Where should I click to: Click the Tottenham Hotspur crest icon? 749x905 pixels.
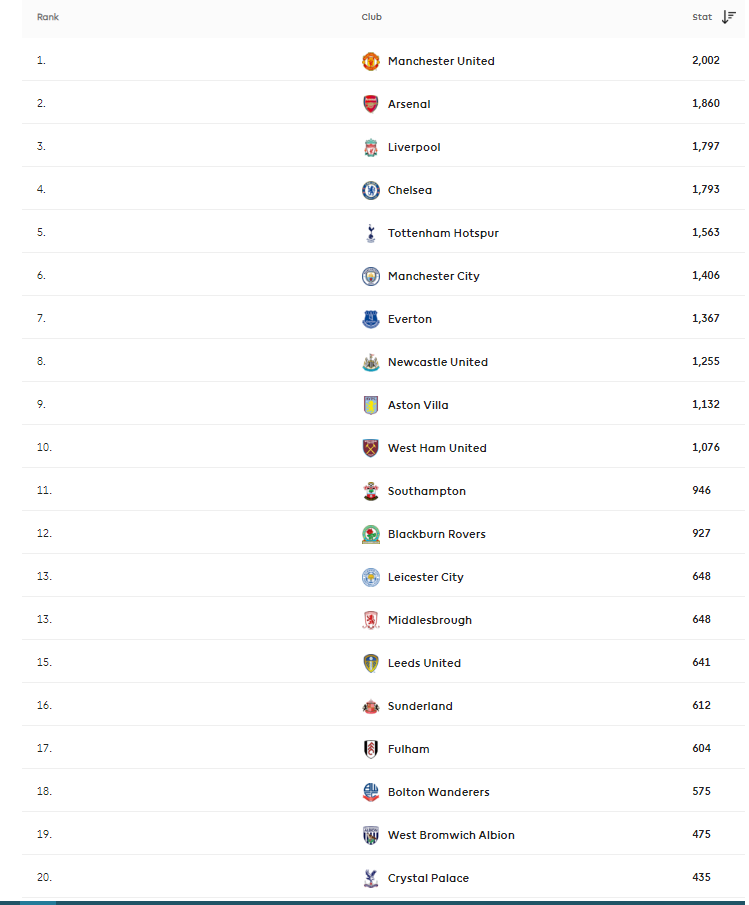(x=370, y=233)
